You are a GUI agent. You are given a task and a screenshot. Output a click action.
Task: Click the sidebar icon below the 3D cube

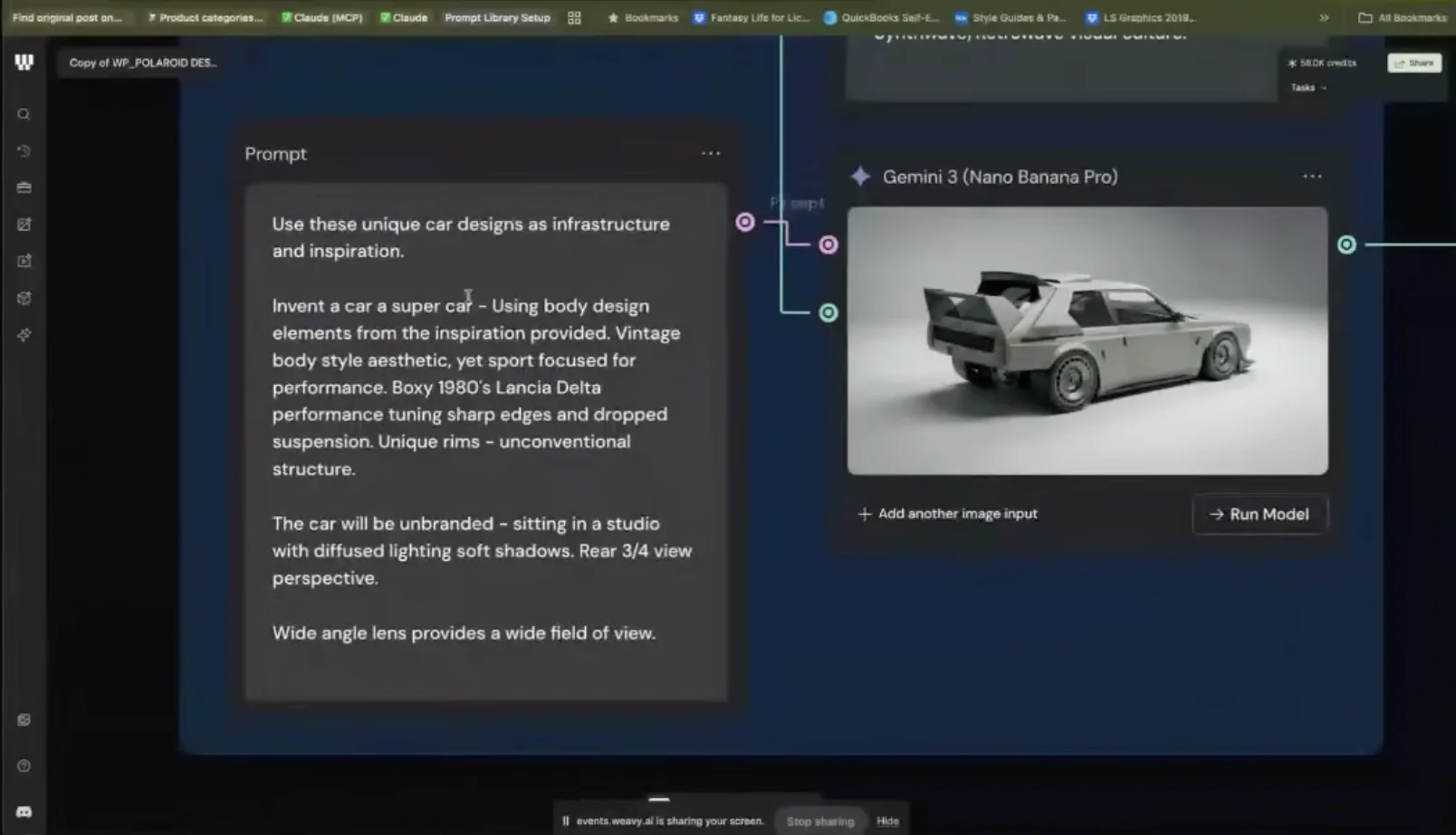24,335
